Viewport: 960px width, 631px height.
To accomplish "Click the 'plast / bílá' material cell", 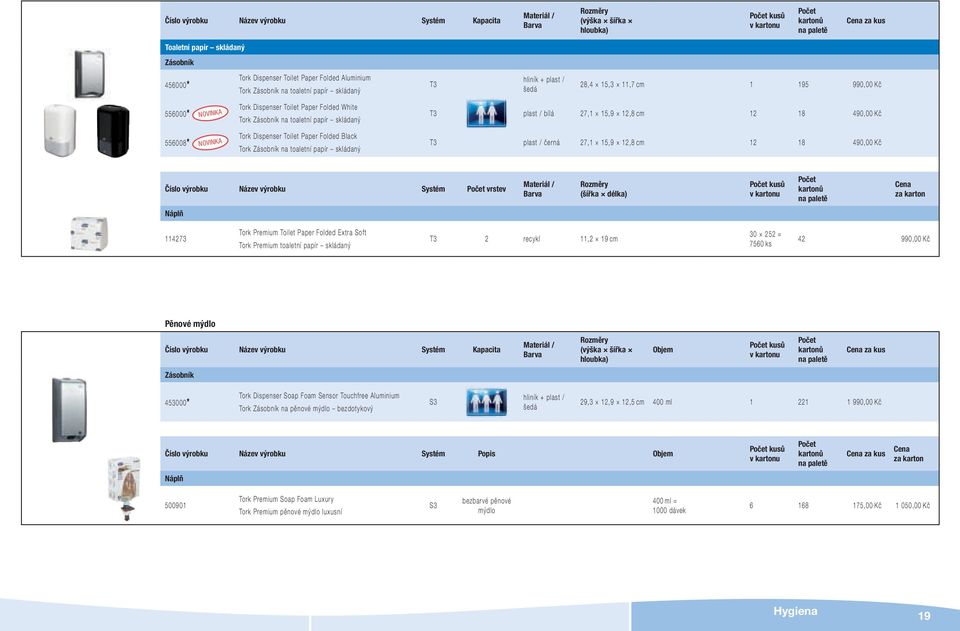I will [539, 113].
